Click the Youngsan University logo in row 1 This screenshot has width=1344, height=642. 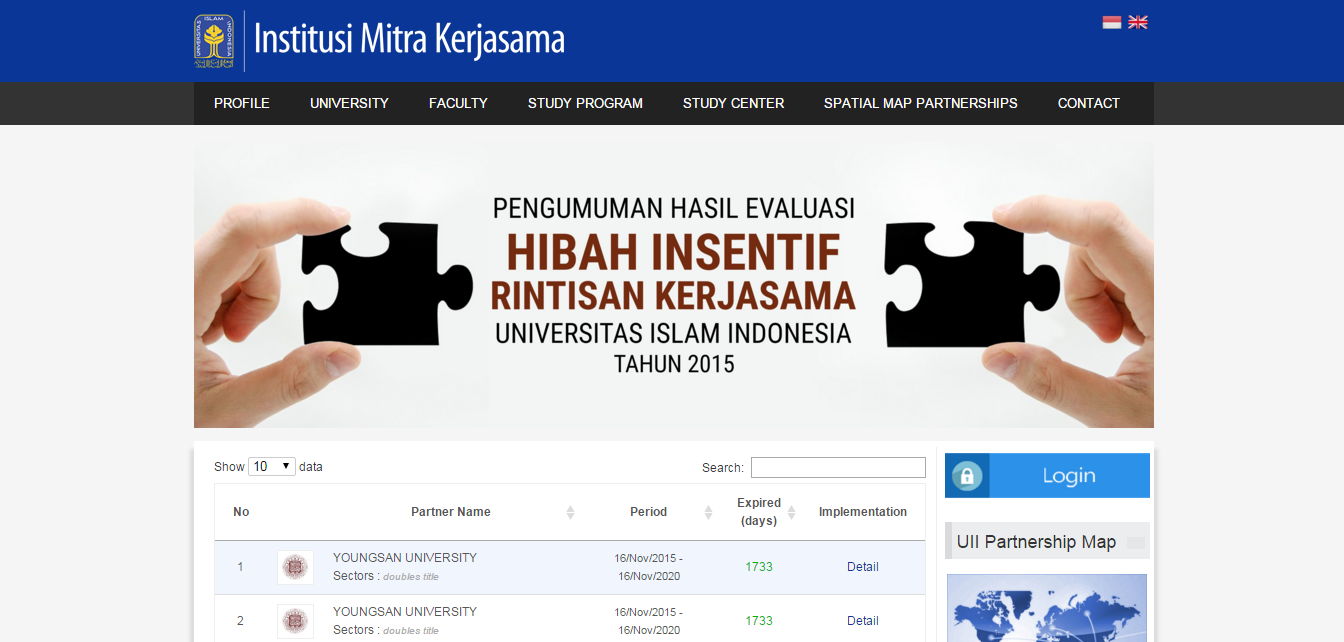(295, 567)
